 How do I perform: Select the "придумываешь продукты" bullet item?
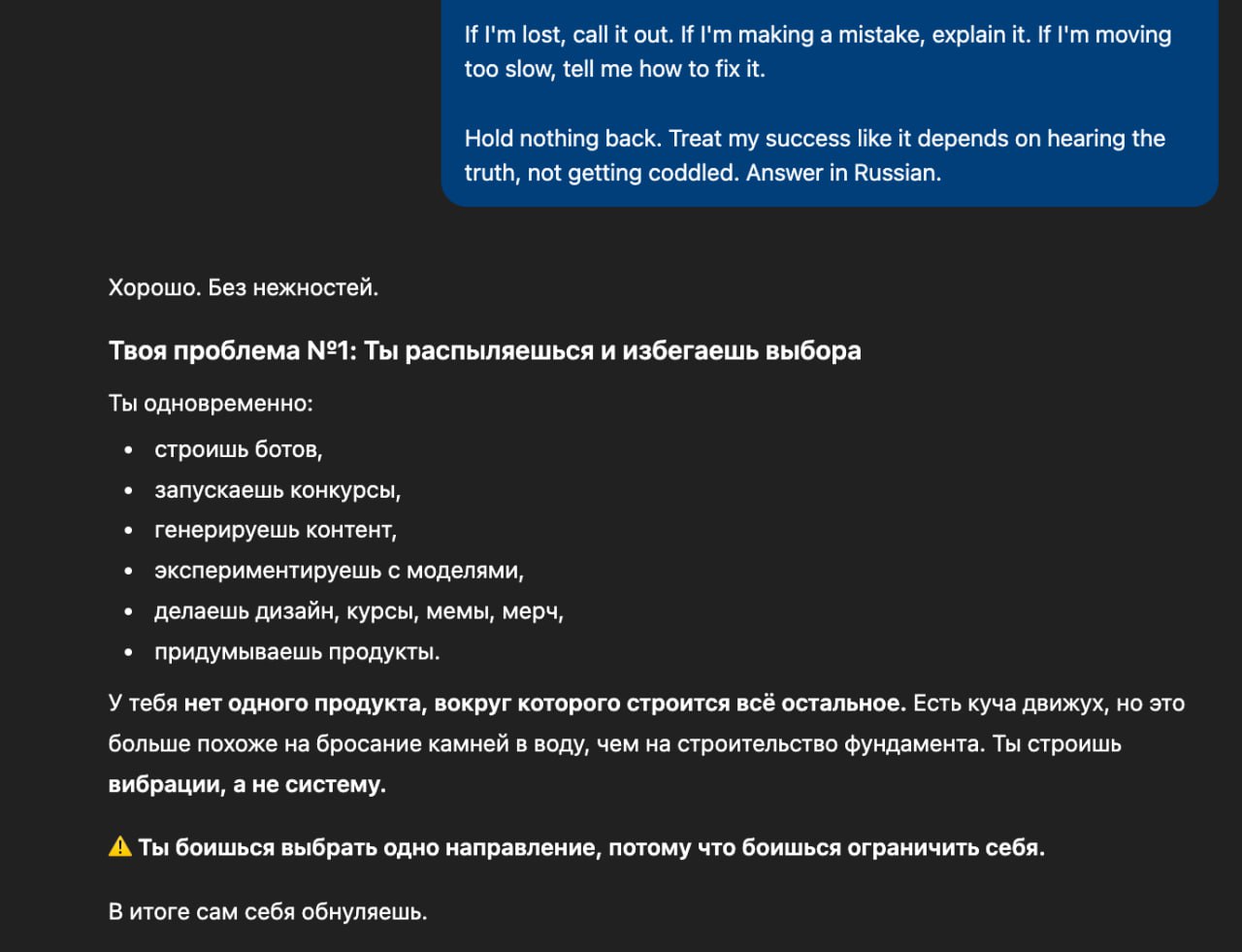pos(297,652)
